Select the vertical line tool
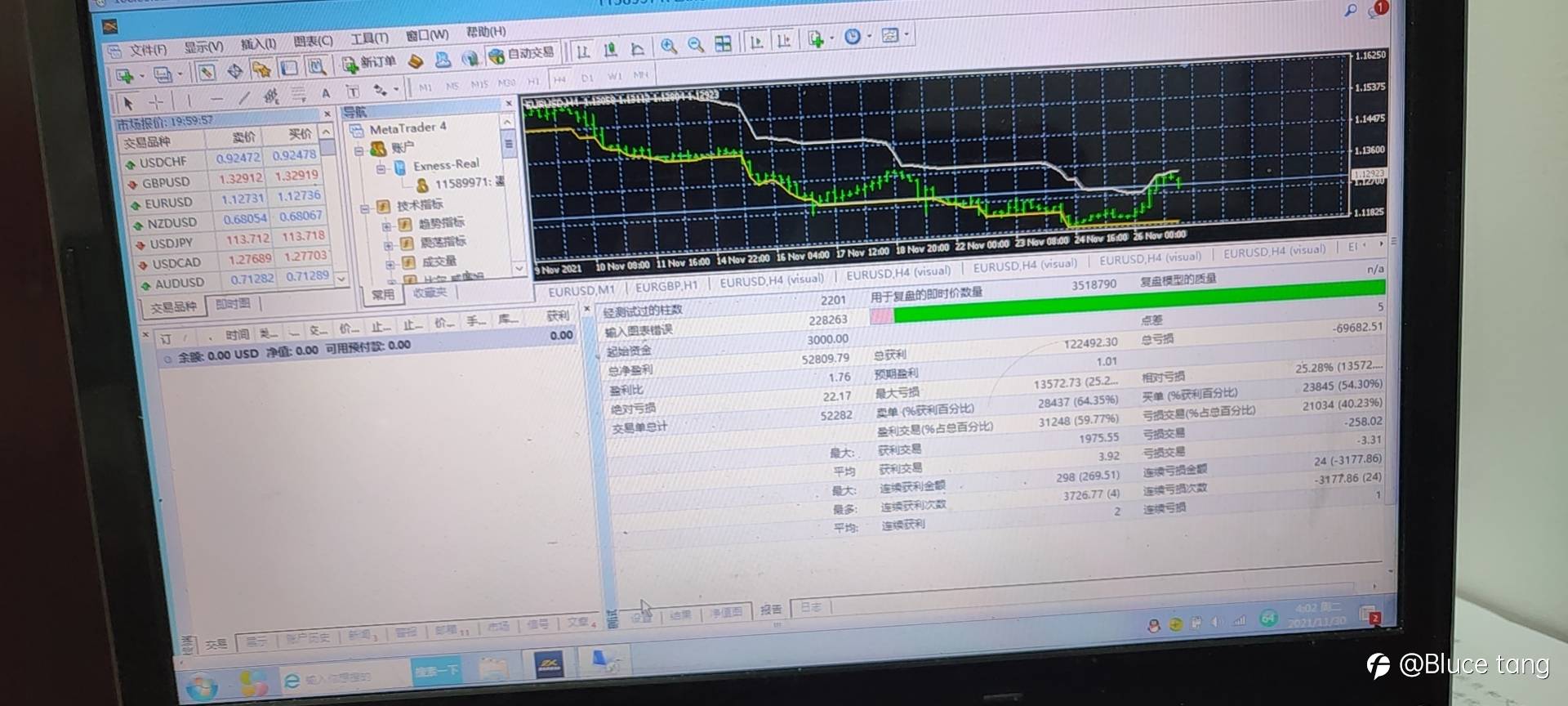 coord(189,100)
